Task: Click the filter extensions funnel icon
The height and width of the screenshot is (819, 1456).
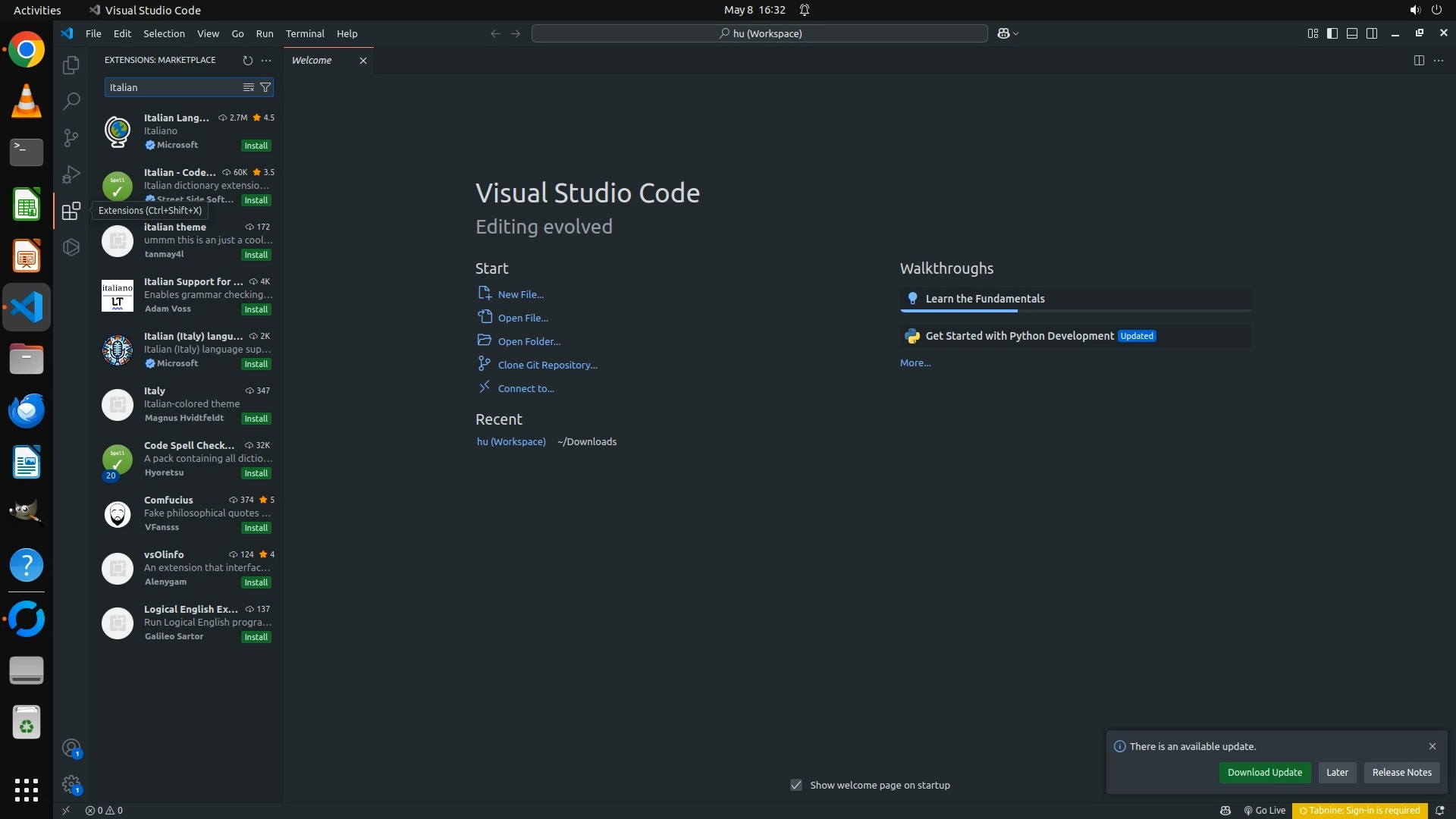Action: click(x=265, y=87)
